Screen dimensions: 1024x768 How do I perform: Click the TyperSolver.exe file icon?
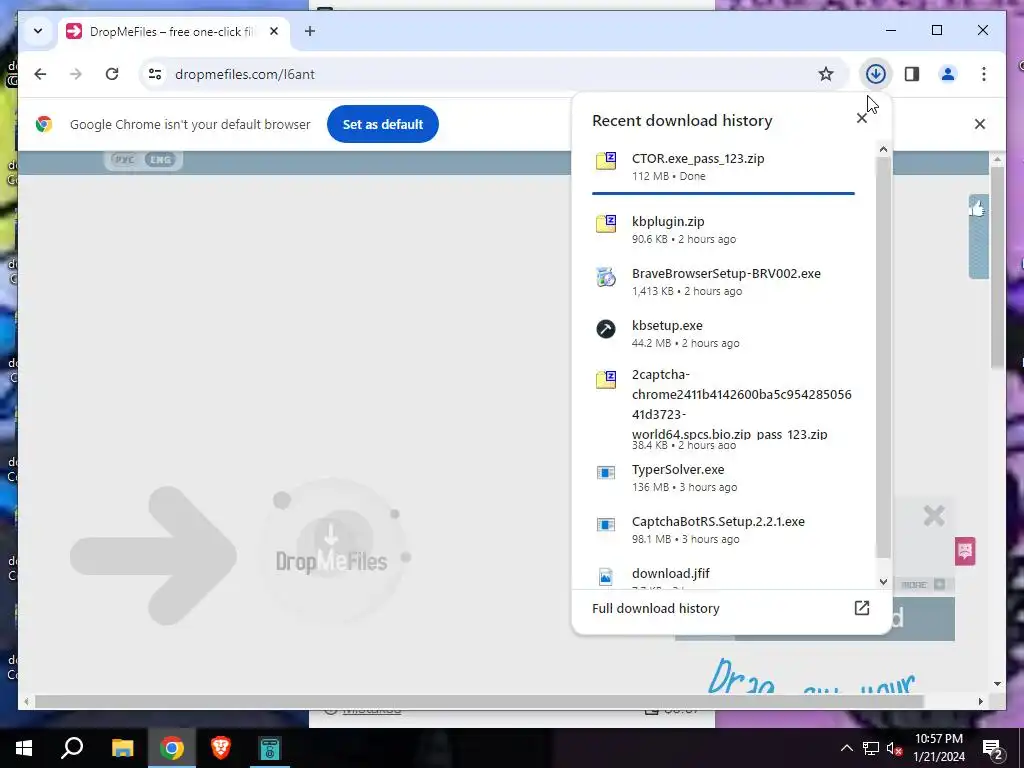pos(605,472)
